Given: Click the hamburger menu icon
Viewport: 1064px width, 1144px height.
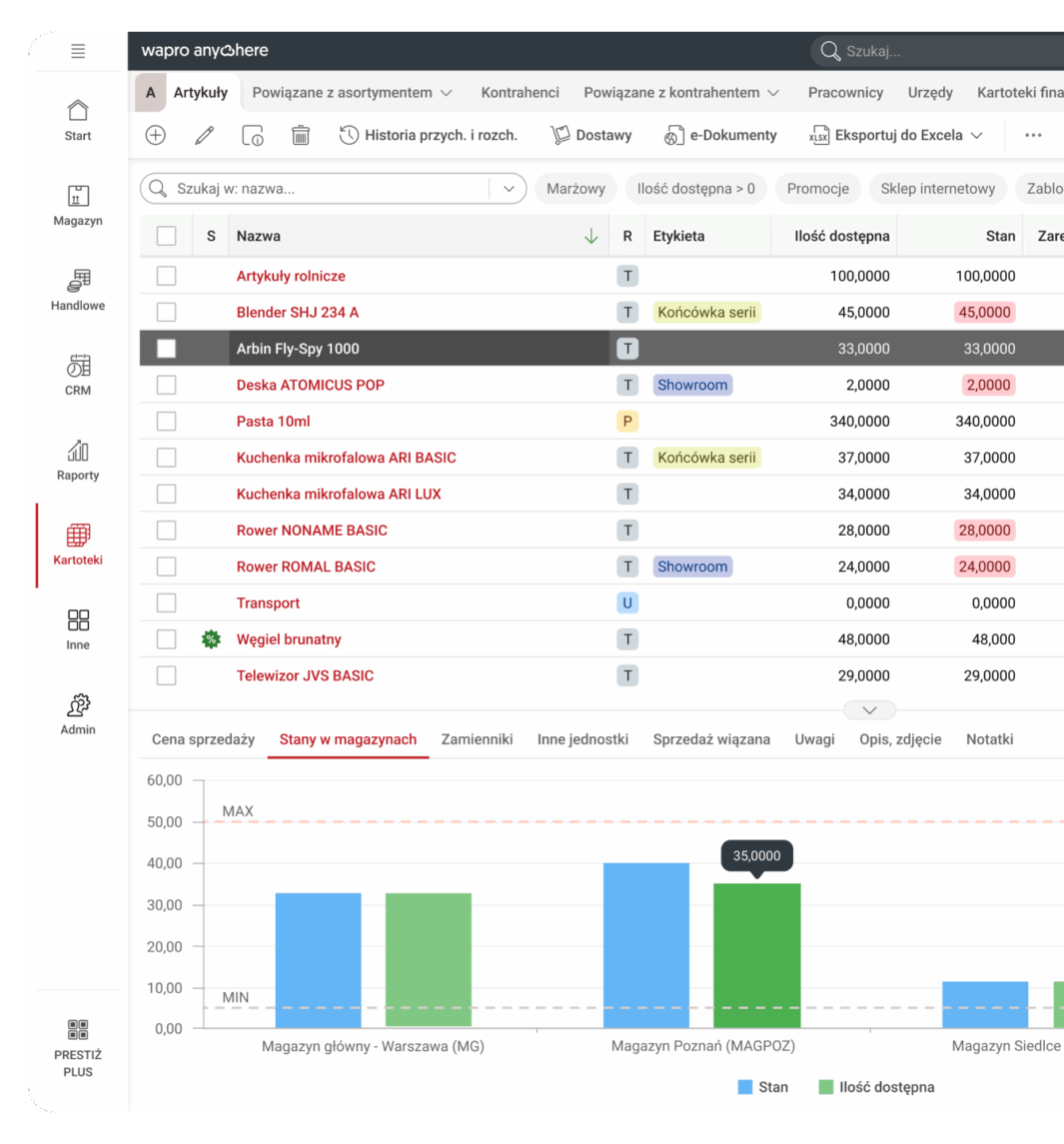Looking at the screenshot, I should pos(78,51).
